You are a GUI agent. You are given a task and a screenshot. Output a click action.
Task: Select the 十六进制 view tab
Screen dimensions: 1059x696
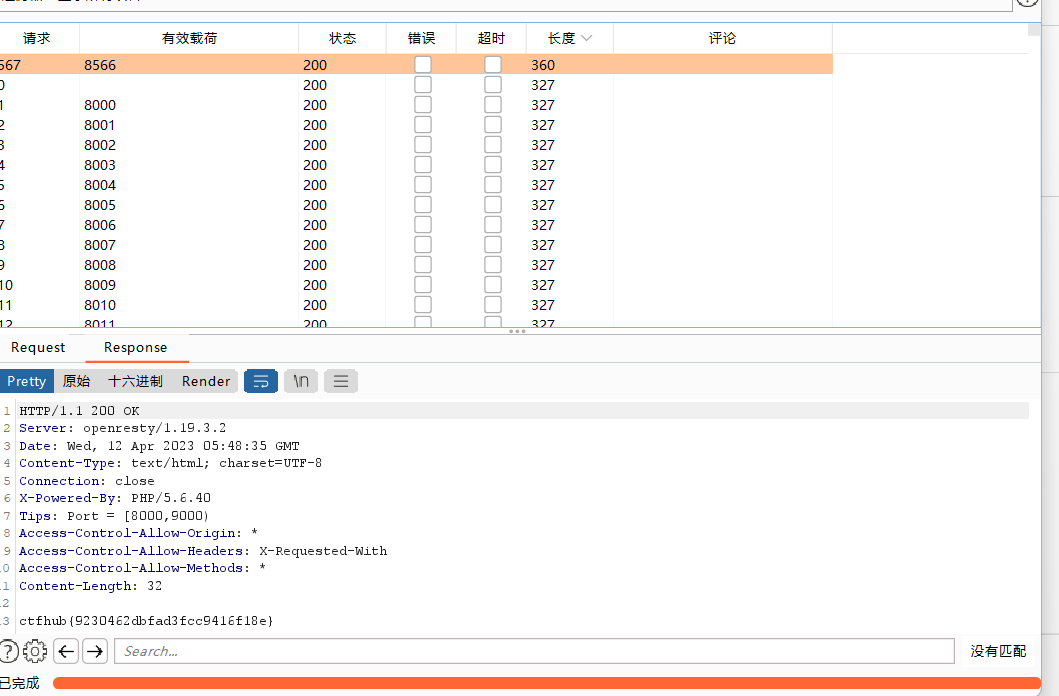tap(134, 381)
